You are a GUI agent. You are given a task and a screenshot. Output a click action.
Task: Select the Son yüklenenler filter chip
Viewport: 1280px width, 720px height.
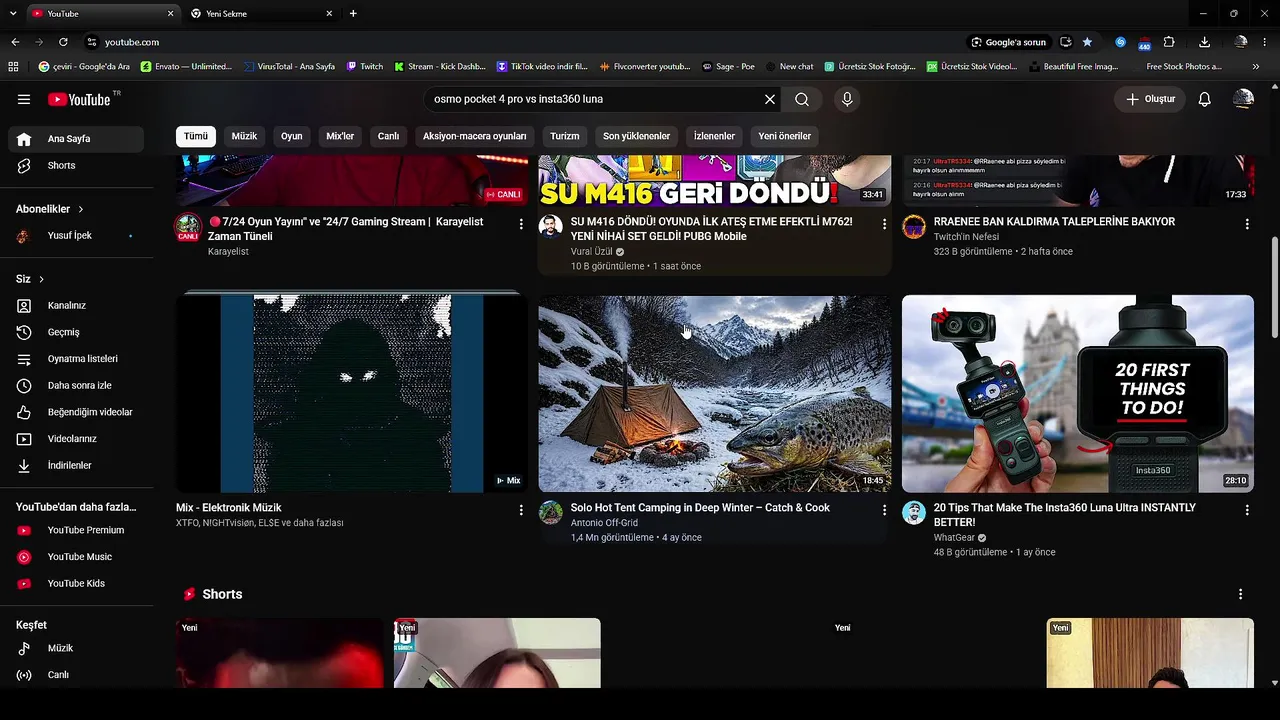[x=636, y=136]
